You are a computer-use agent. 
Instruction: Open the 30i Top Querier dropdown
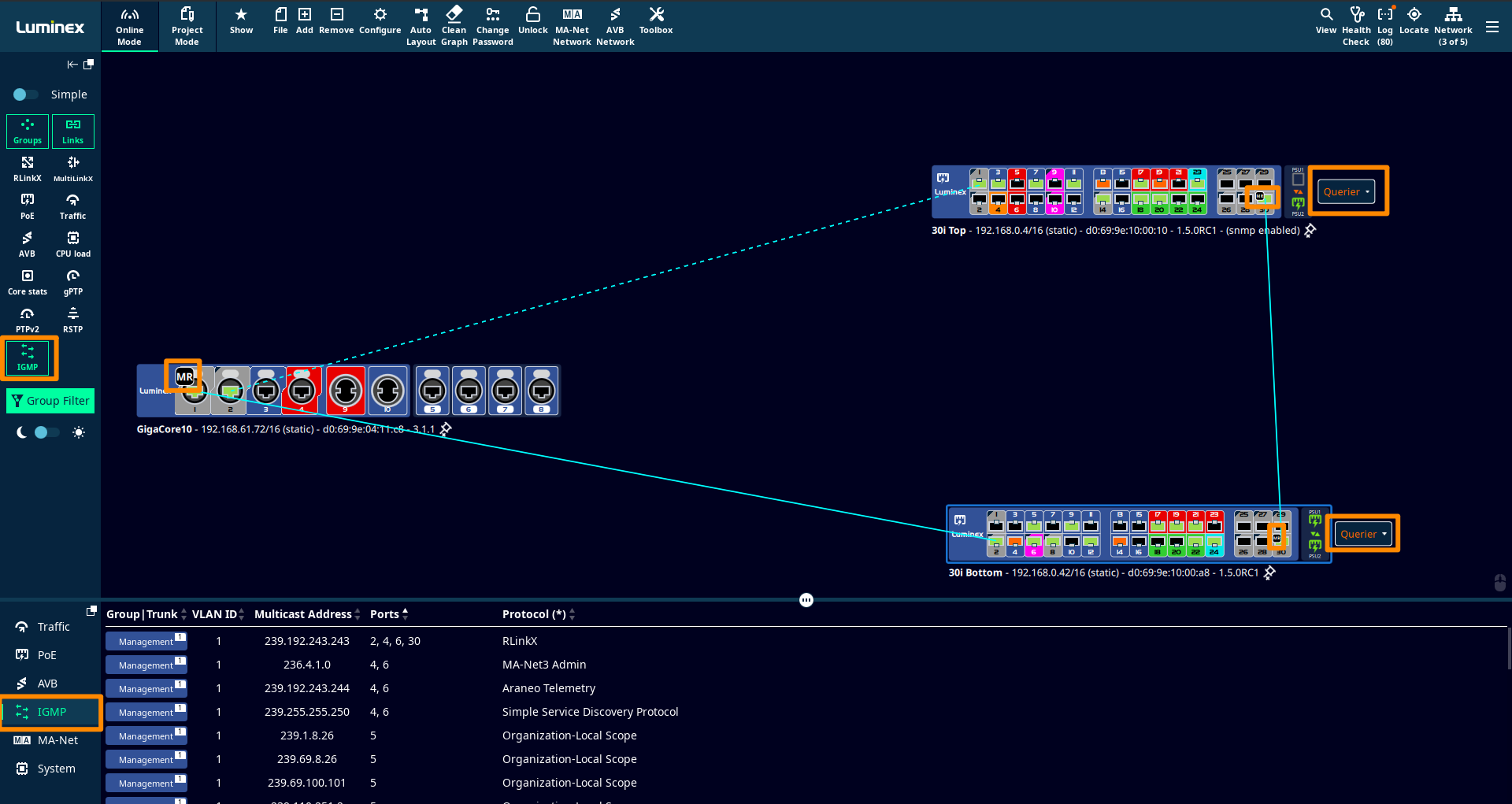[x=1346, y=192]
